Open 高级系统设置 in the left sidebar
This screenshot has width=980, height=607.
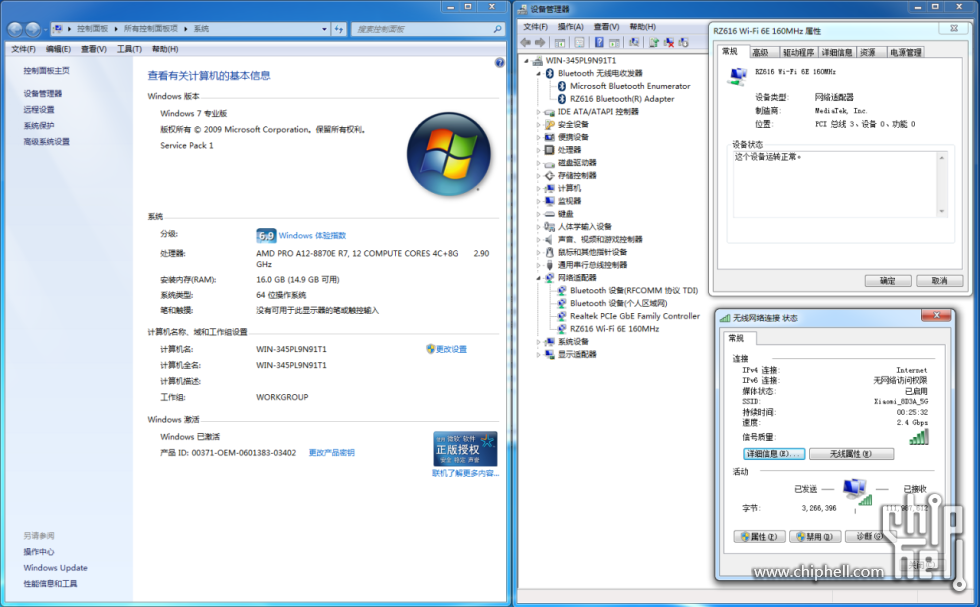tap(46, 142)
